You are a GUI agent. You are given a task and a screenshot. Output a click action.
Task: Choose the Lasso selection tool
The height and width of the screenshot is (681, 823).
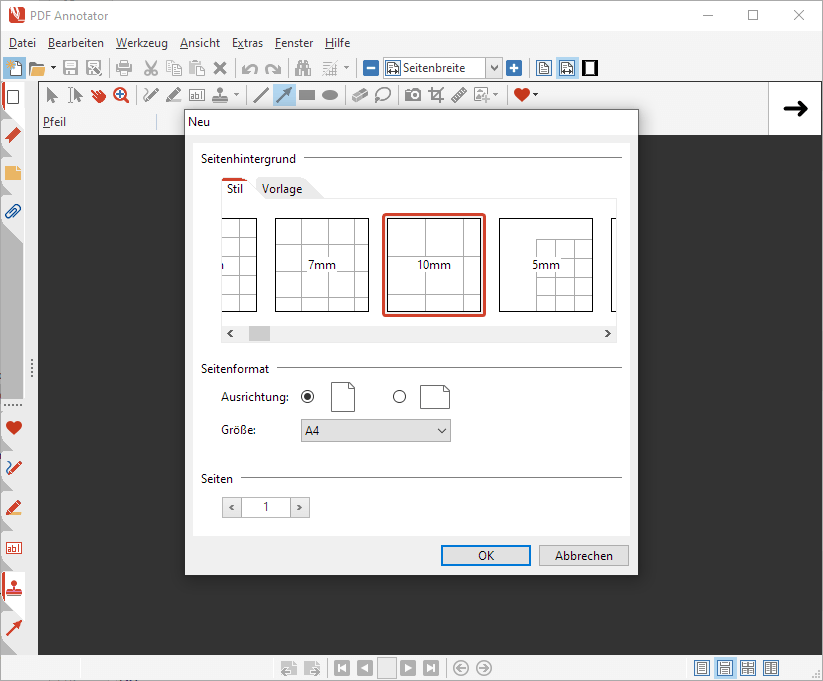[x=383, y=95]
